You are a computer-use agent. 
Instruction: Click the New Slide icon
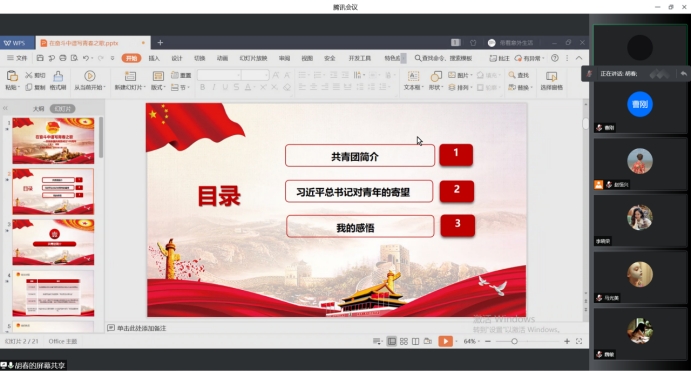click(x=130, y=76)
